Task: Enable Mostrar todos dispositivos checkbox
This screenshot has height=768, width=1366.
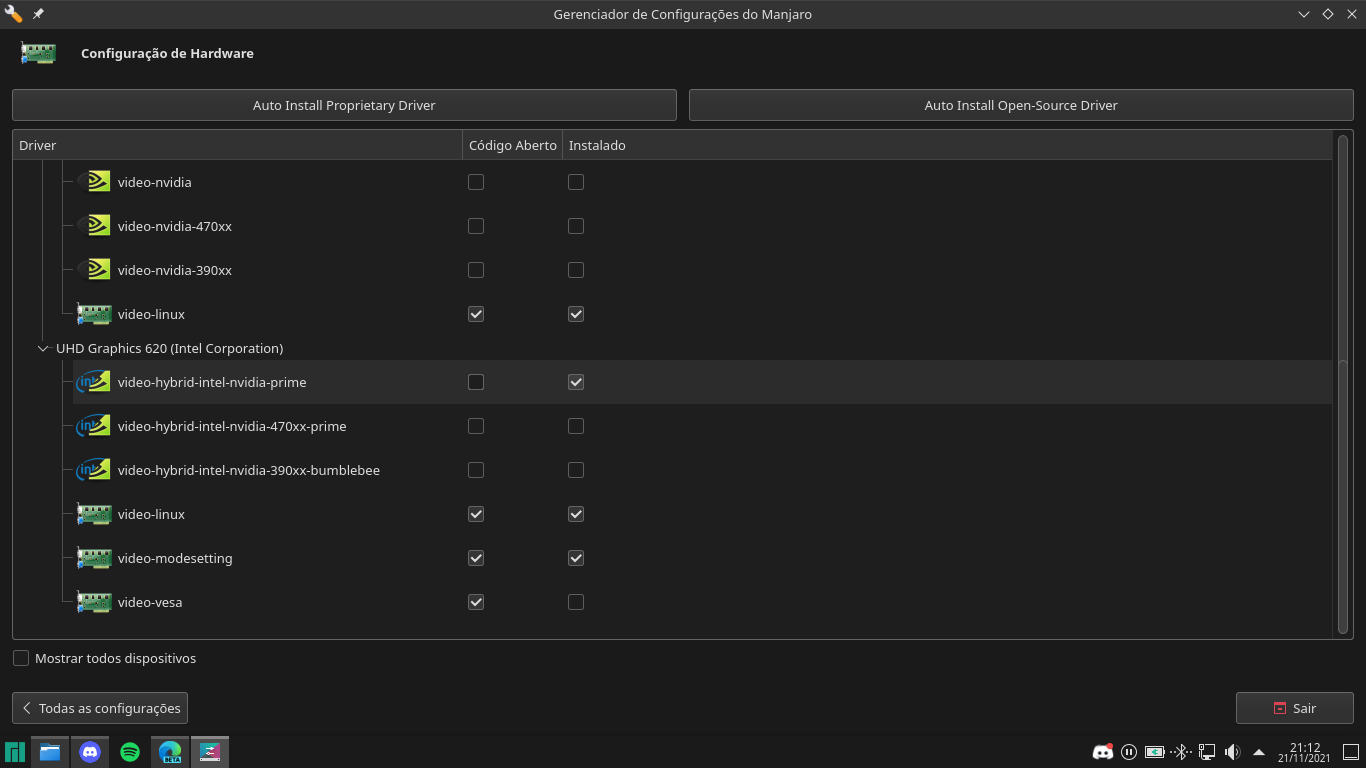Action: (x=21, y=658)
